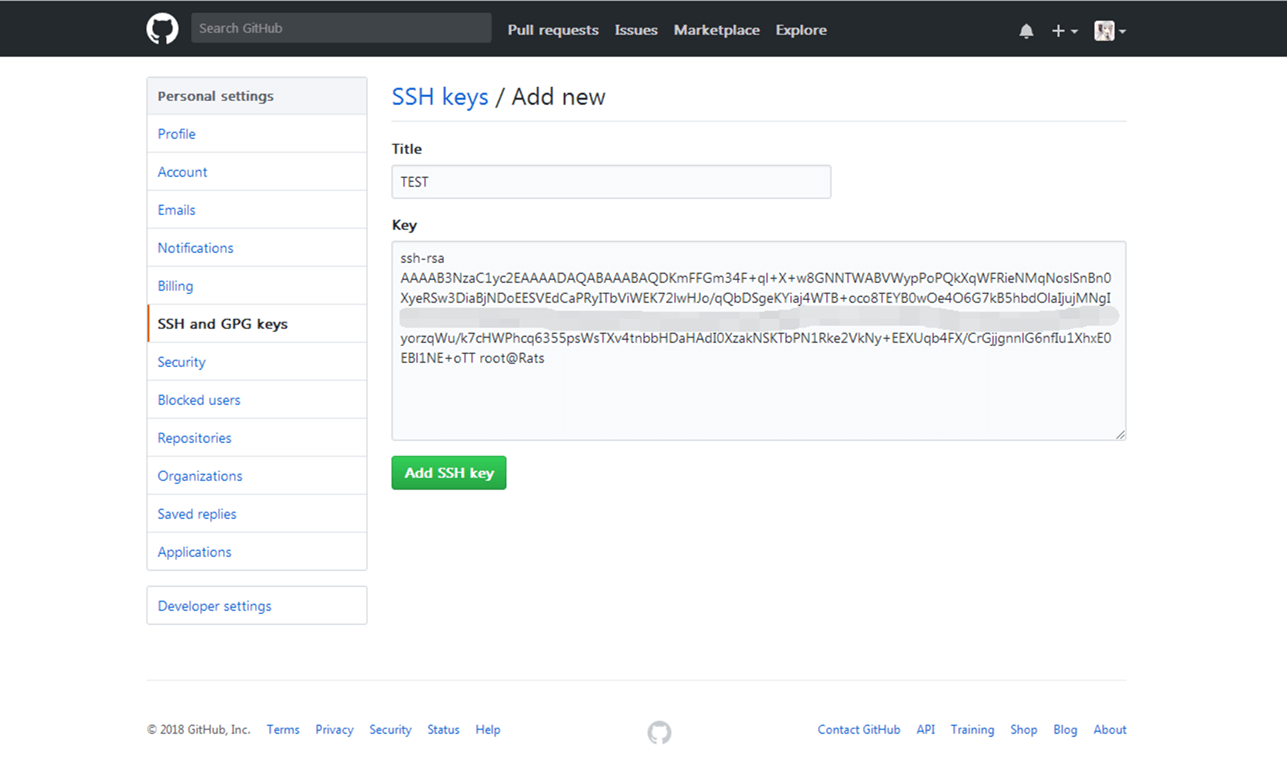Go to Emails settings
This screenshot has height=761, width=1287.
[x=257, y=210]
